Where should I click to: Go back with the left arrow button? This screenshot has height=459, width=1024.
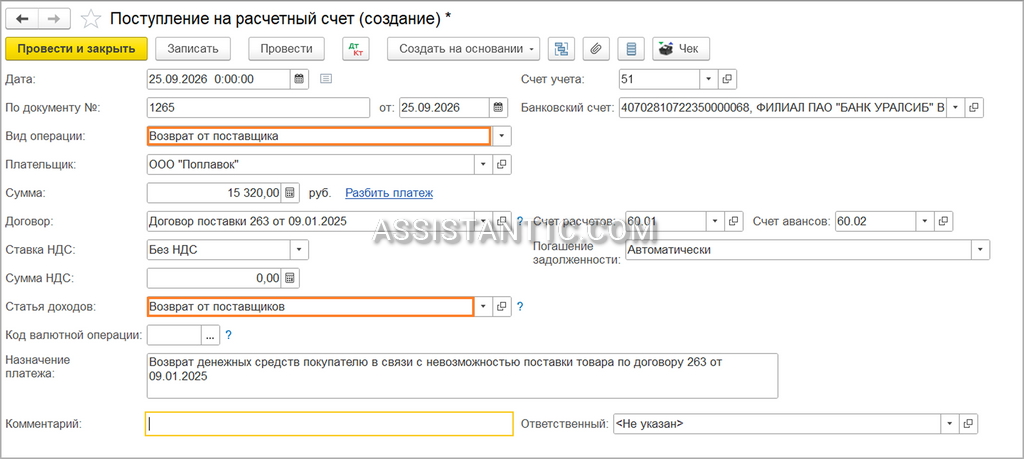tap(22, 19)
